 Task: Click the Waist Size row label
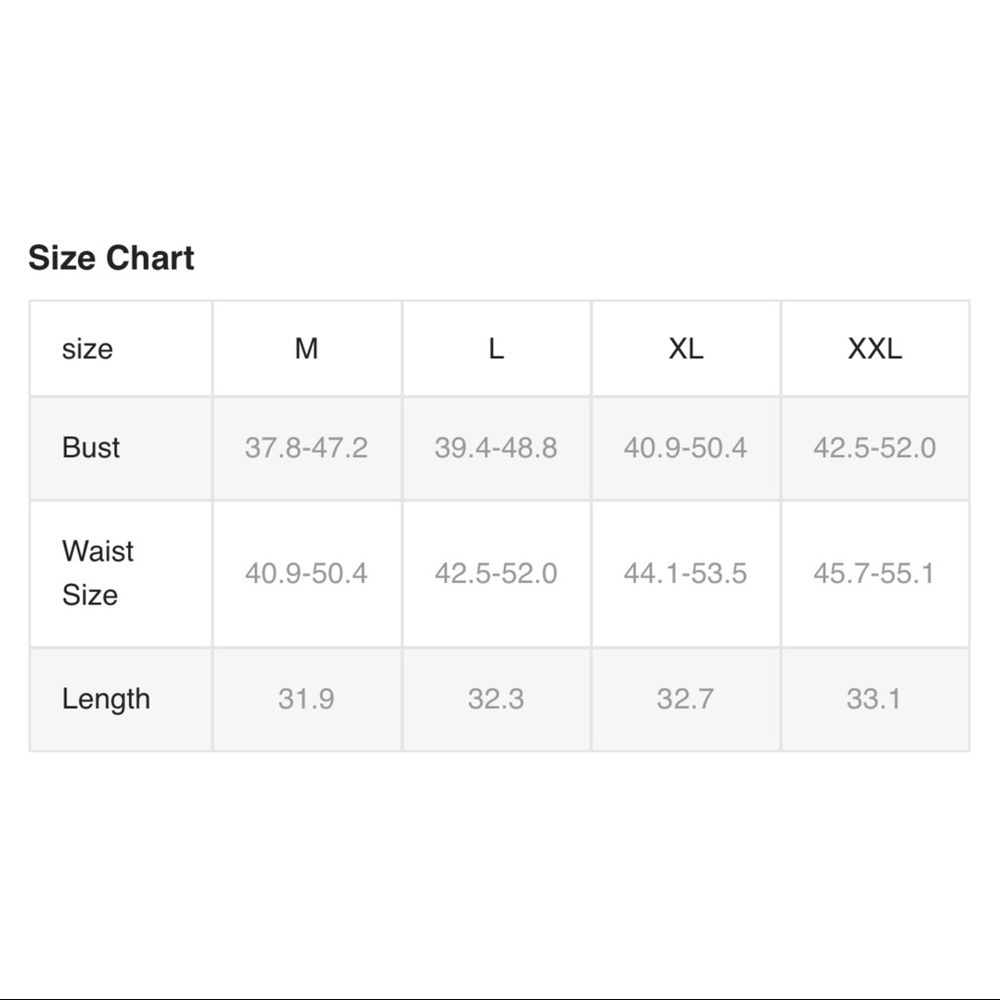click(x=97, y=573)
